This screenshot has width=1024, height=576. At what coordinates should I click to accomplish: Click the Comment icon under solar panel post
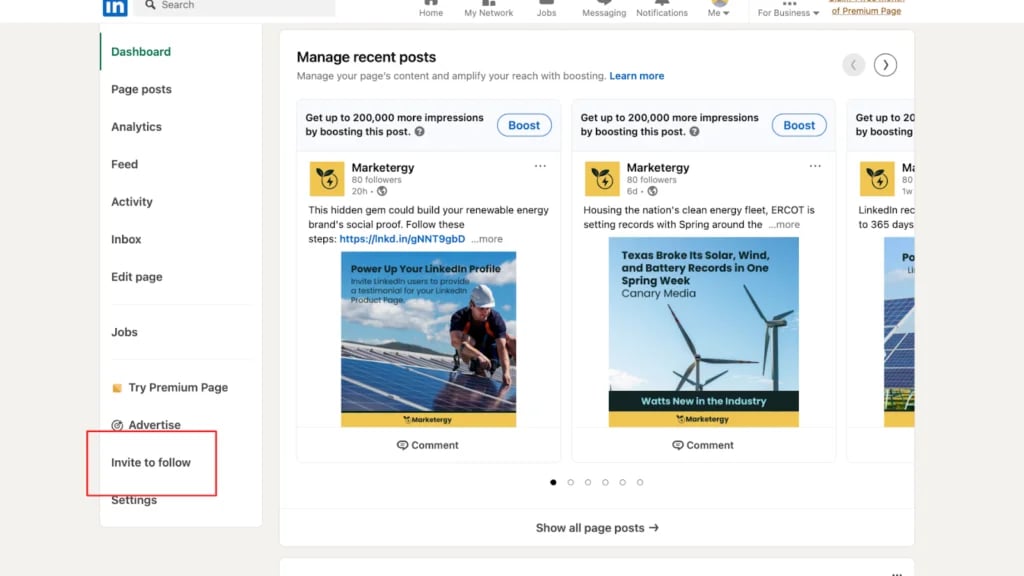coord(403,445)
